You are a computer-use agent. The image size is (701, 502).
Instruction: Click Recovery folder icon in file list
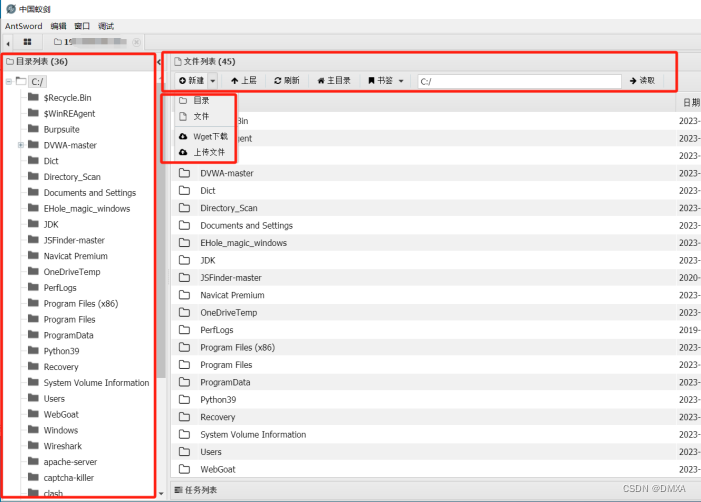[x=184, y=417]
